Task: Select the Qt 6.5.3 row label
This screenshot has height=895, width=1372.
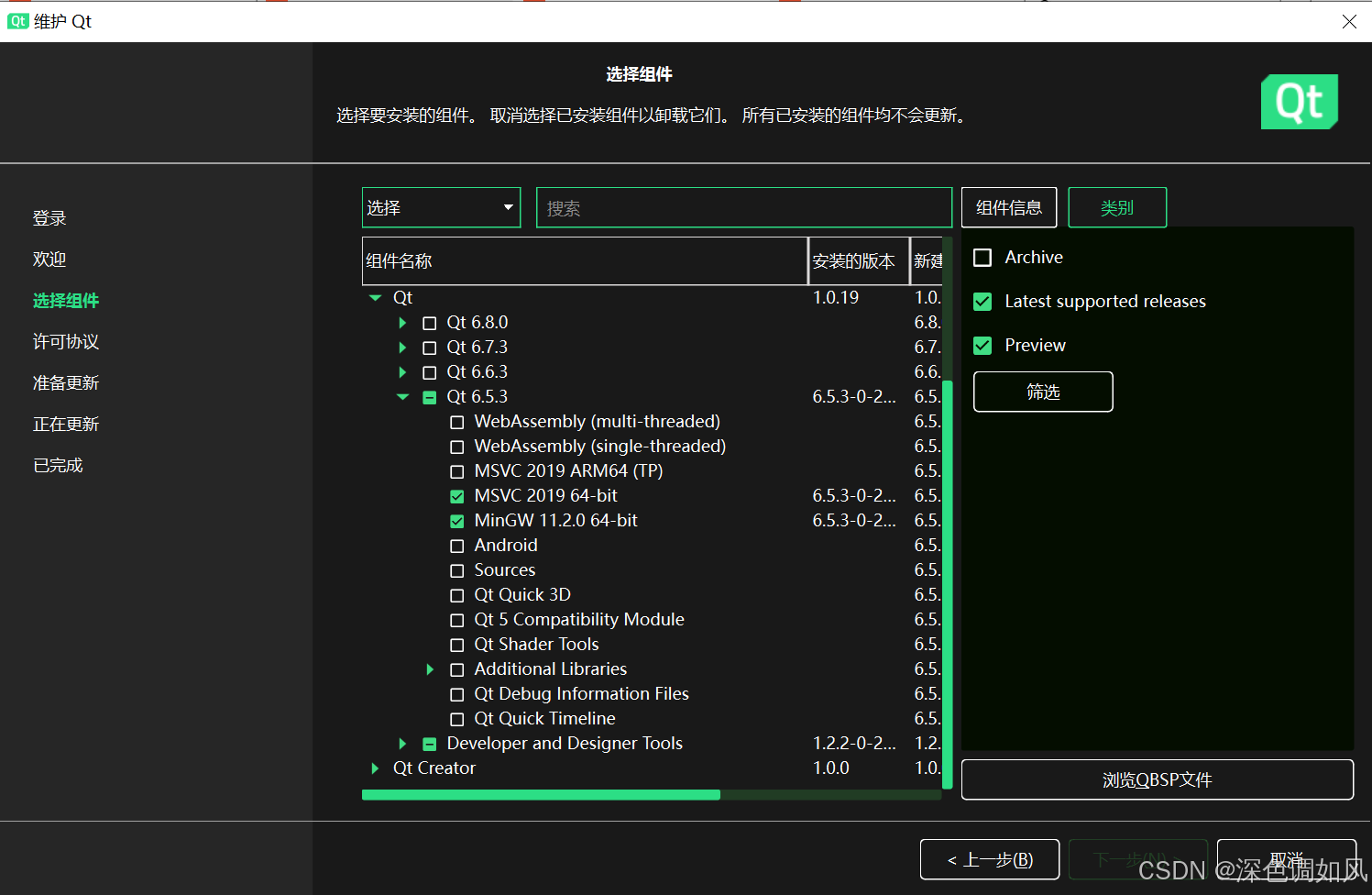Action: [477, 397]
